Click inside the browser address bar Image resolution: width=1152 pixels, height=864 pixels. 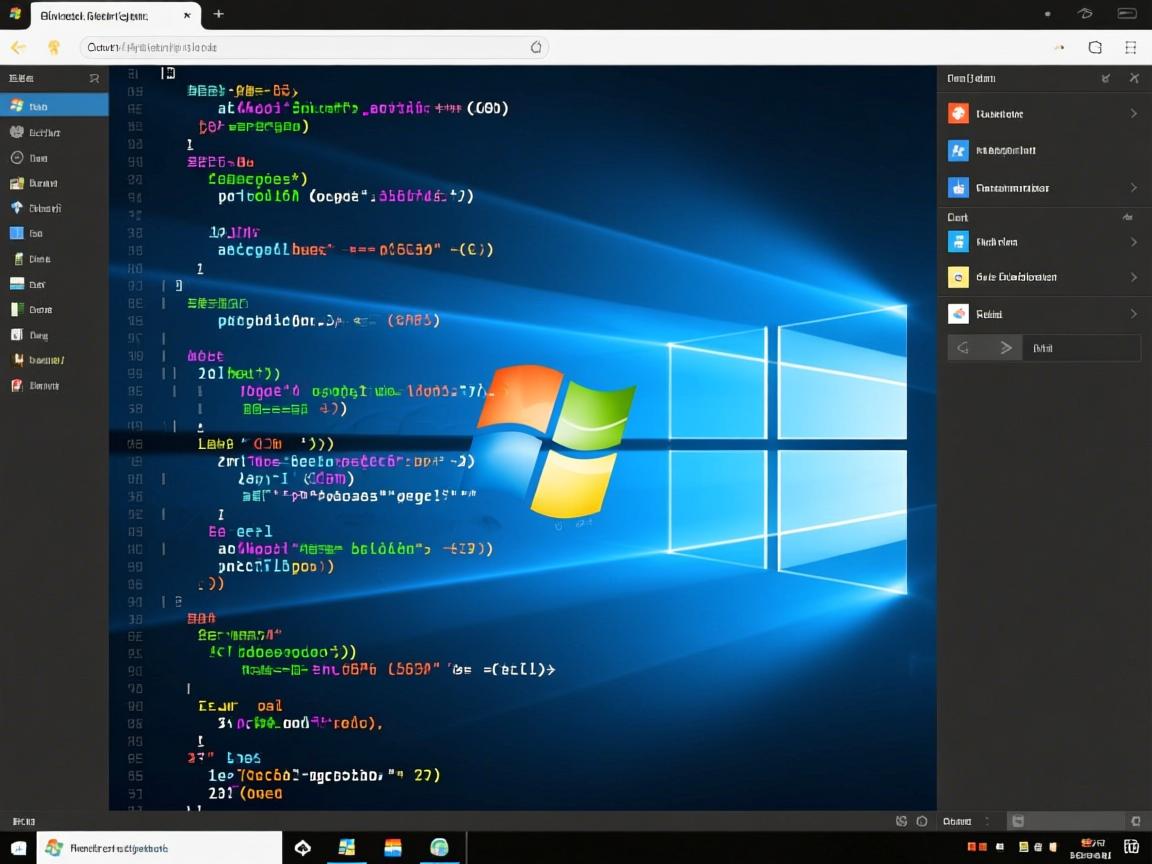click(x=300, y=47)
